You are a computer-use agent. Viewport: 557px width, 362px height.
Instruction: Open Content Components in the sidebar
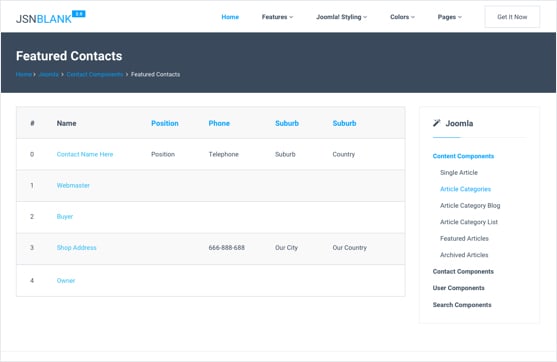[463, 156]
